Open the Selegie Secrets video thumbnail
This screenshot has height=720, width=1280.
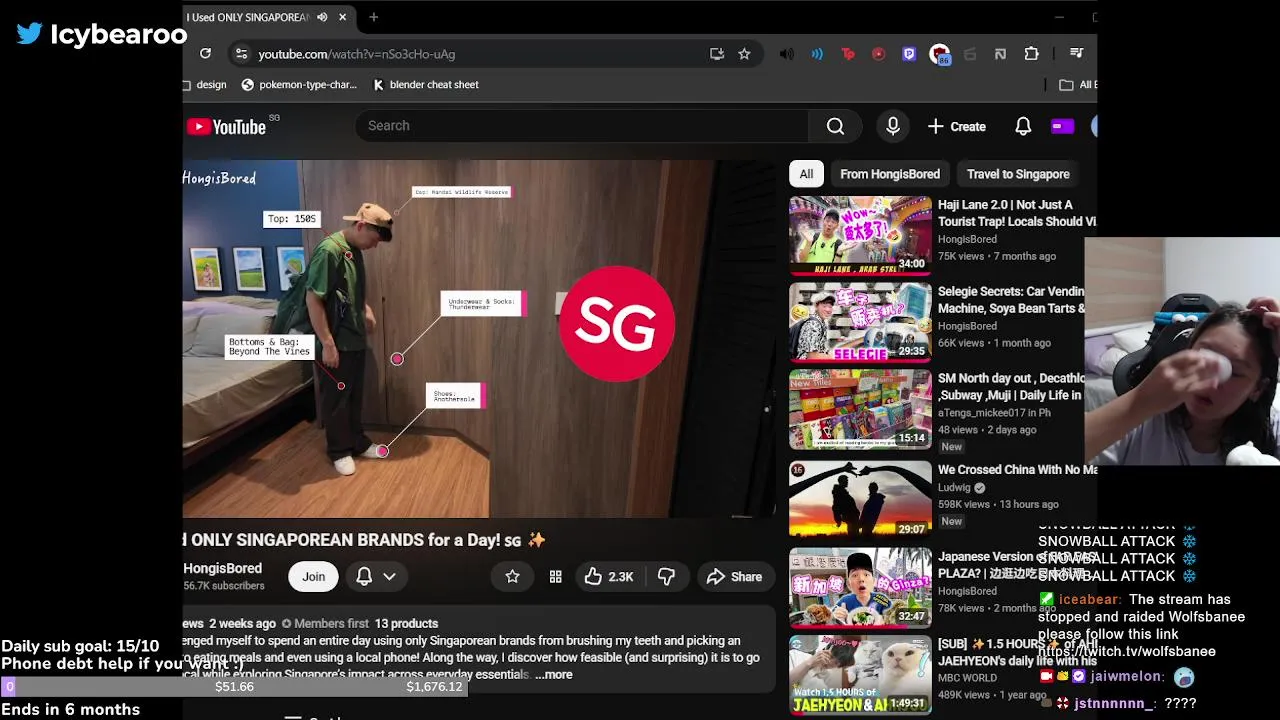click(860, 322)
